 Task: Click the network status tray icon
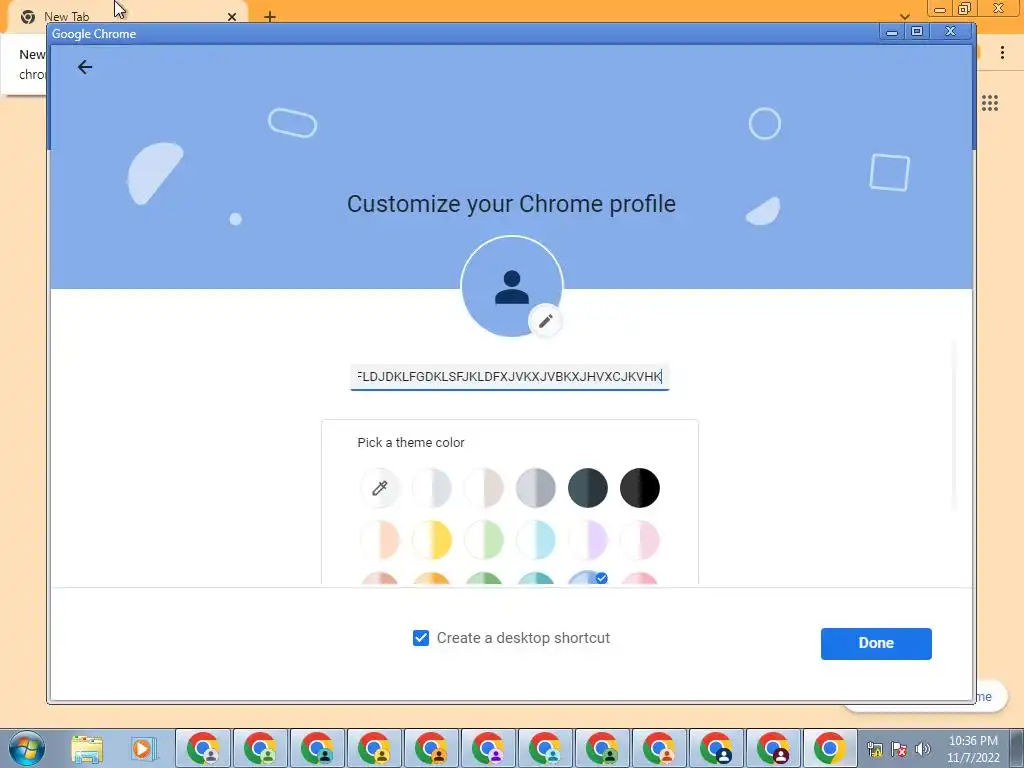click(x=874, y=749)
